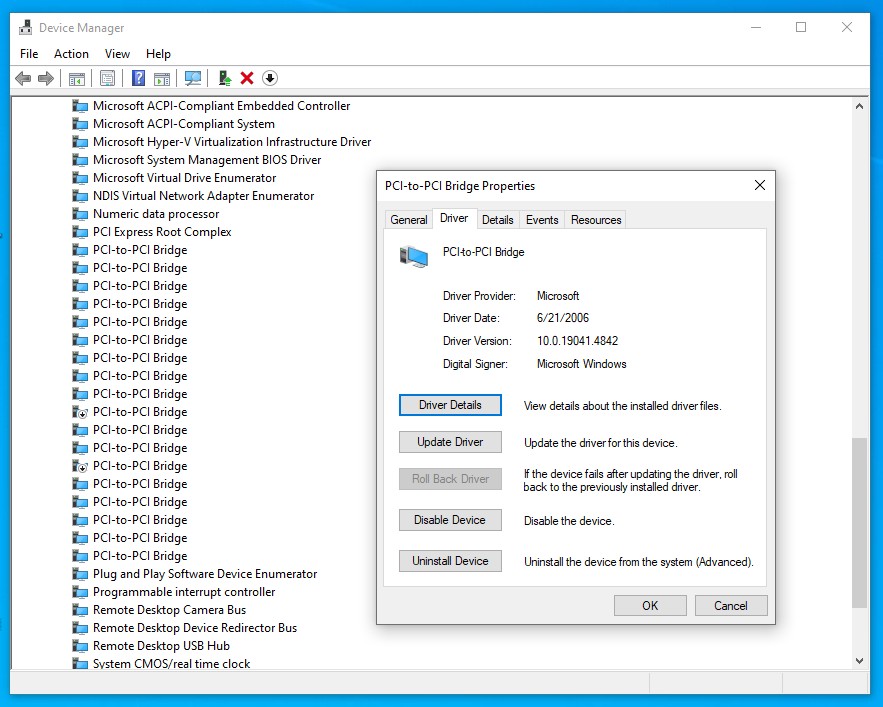
Task: Open the File menu
Action: point(29,54)
